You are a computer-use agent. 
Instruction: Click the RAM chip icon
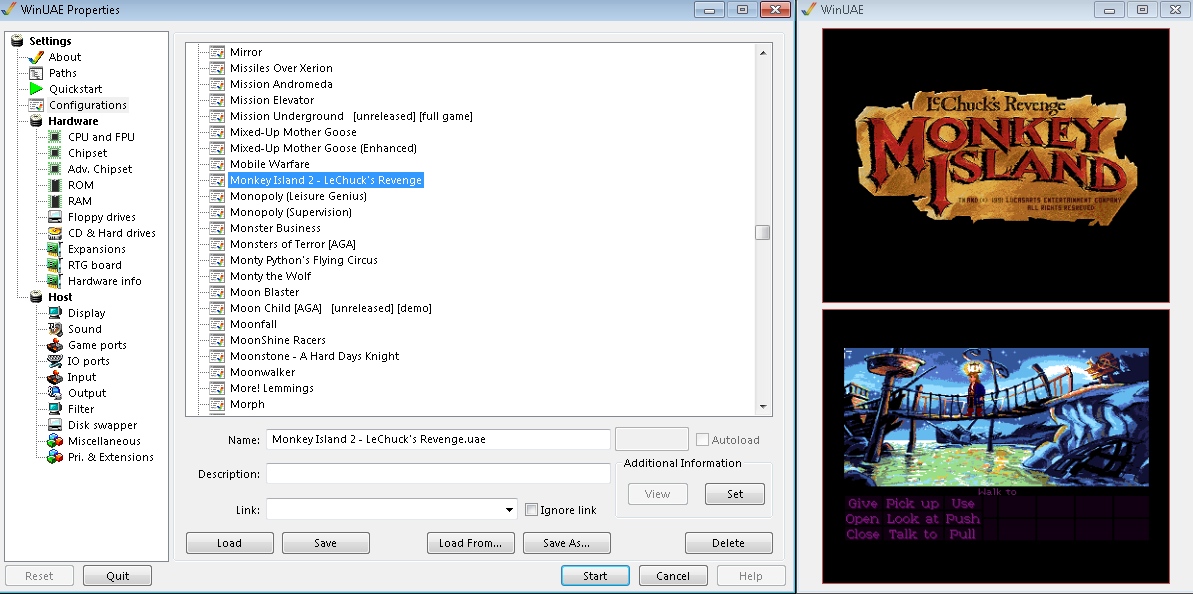55,201
